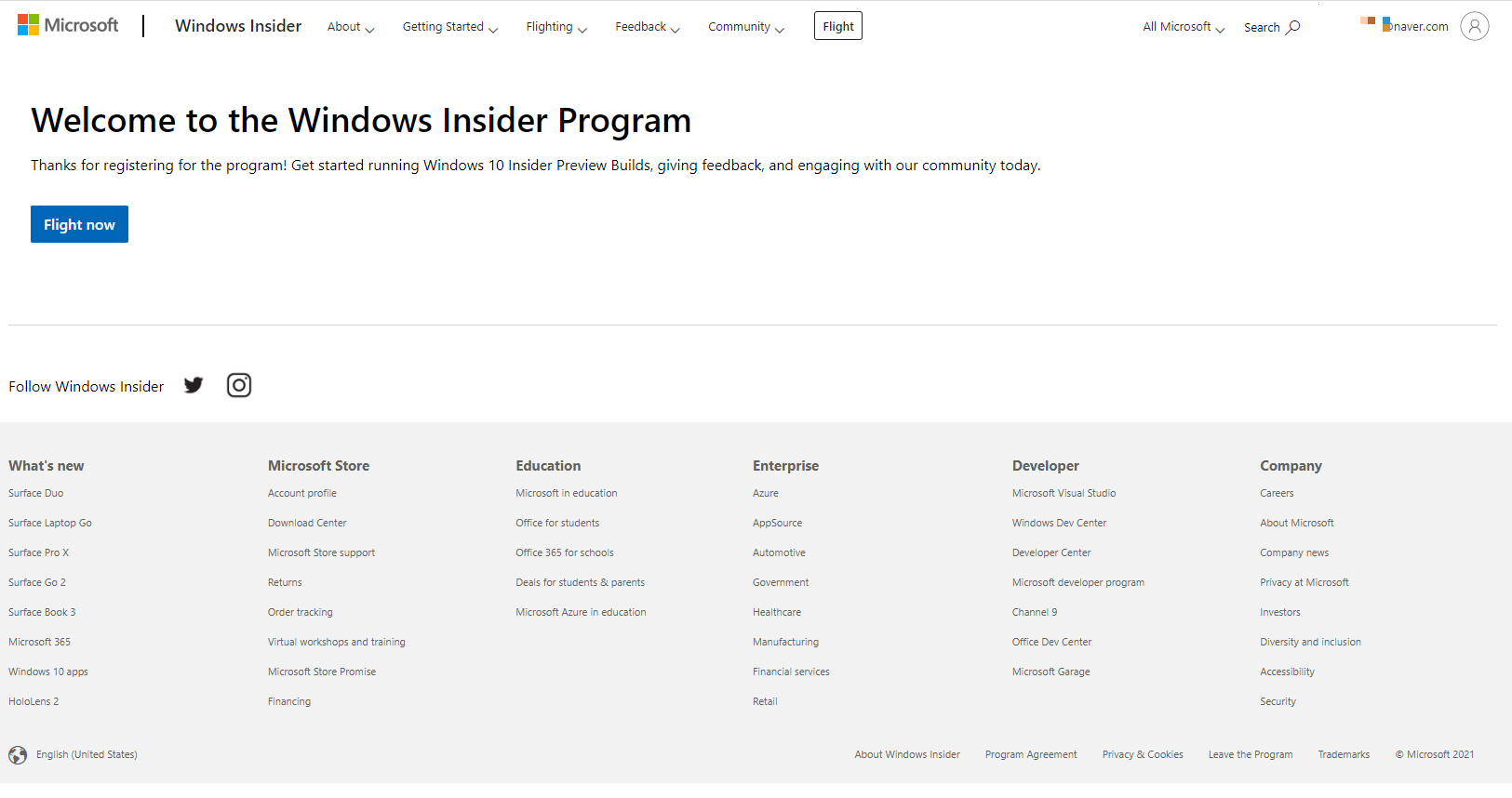
Task: Open Surface Go 2 link
Action: [x=37, y=582]
